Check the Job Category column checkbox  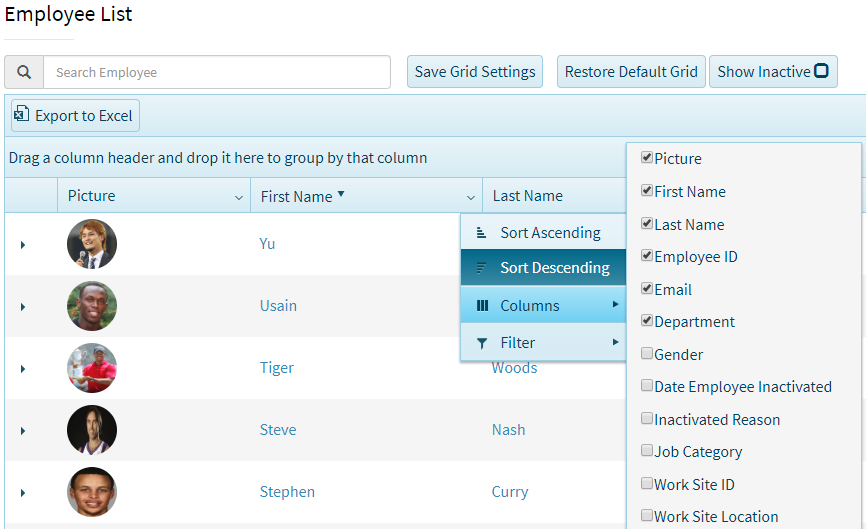(647, 451)
